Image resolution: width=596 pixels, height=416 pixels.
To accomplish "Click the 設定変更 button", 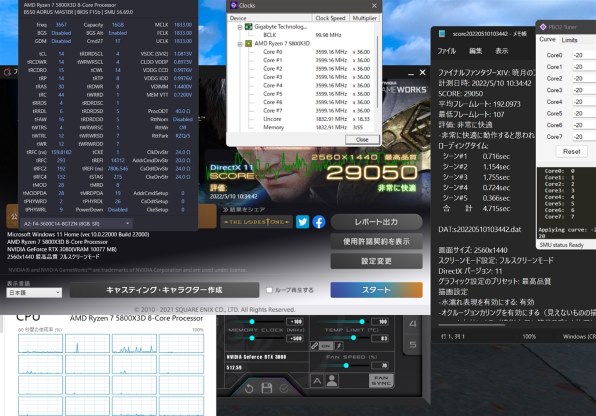I will (x=376, y=261).
